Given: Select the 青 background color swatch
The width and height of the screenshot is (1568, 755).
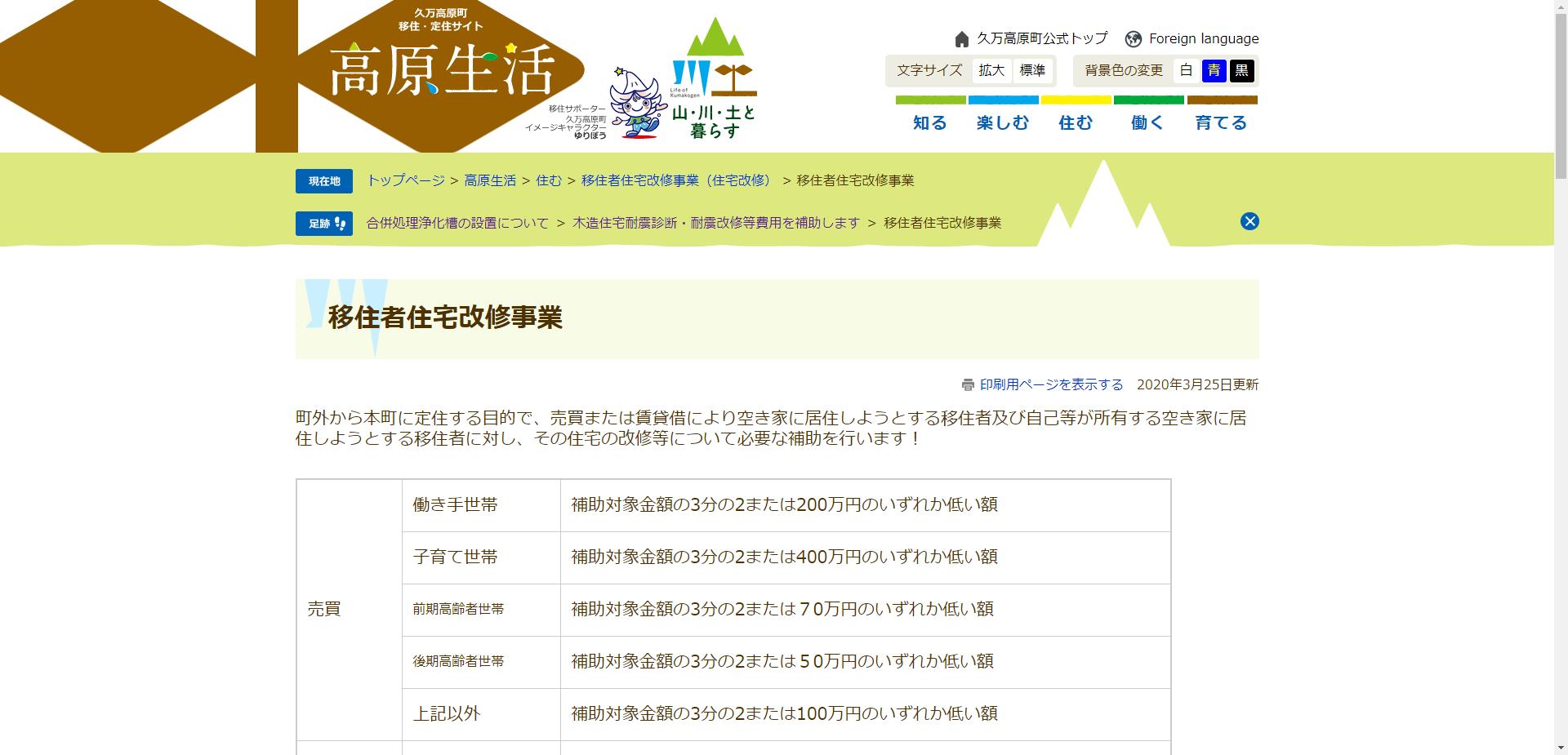Looking at the screenshot, I should tap(1214, 70).
